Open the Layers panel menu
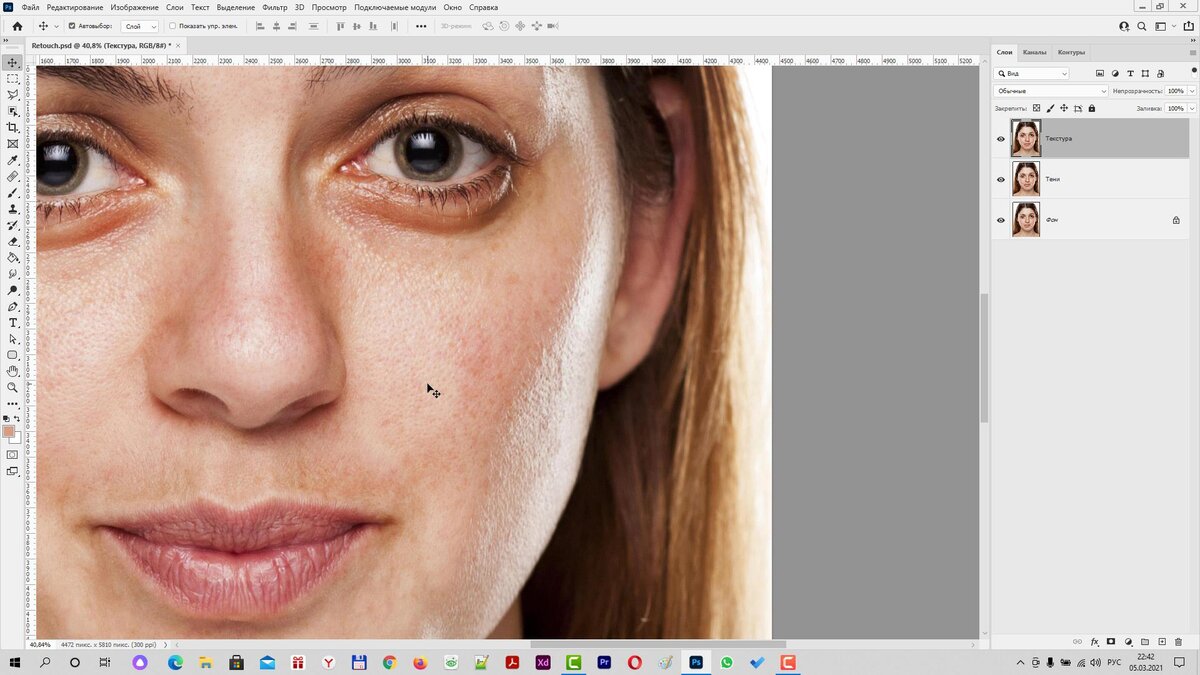The image size is (1200, 675). click(x=1192, y=52)
